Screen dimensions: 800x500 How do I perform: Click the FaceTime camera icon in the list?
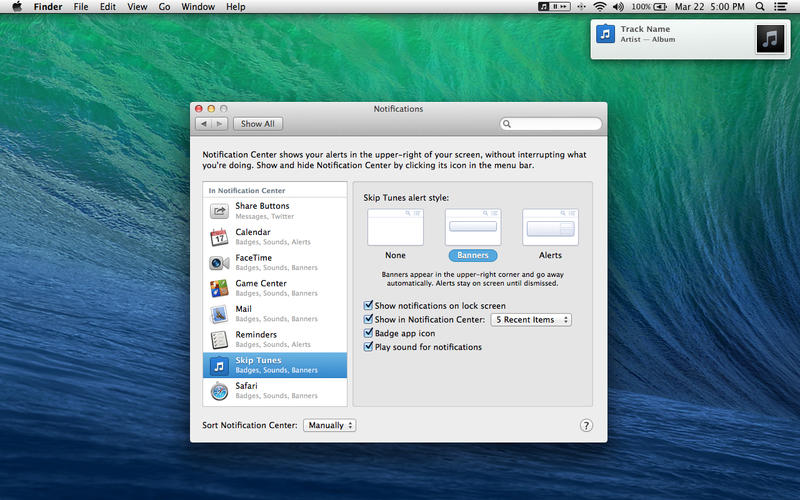coord(219,263)
